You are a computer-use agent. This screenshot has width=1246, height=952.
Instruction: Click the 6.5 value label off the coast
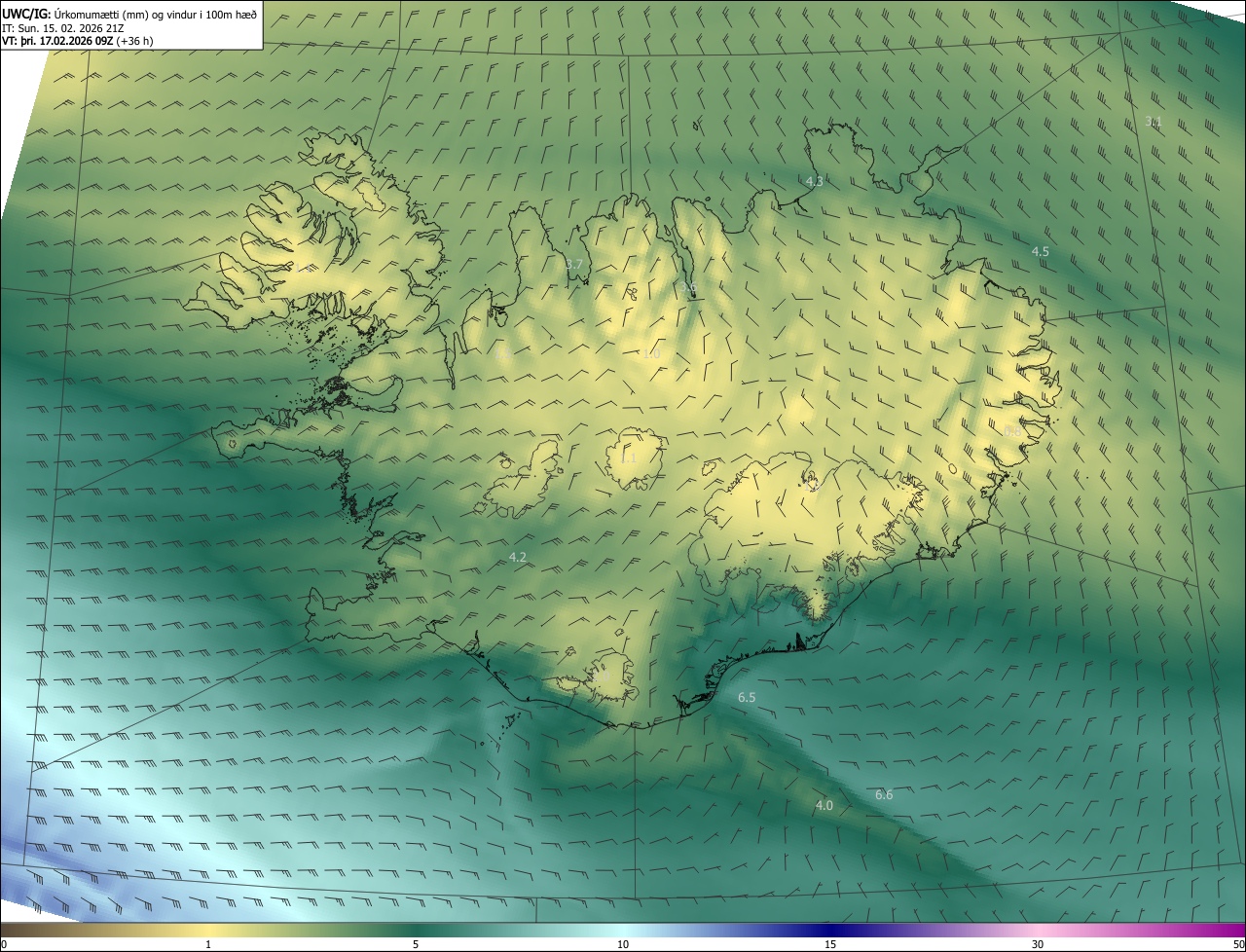[x=747, y=697]
